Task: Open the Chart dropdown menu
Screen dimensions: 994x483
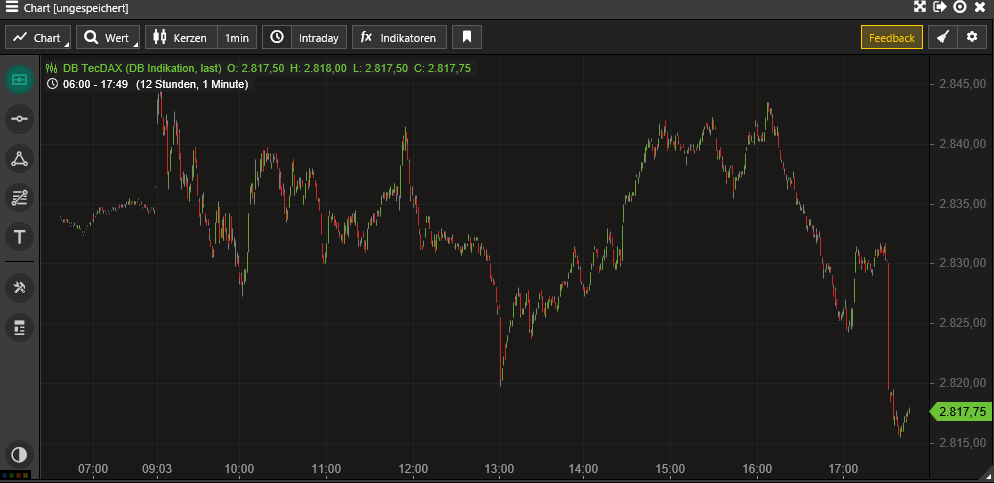Action: pos(38,38)
